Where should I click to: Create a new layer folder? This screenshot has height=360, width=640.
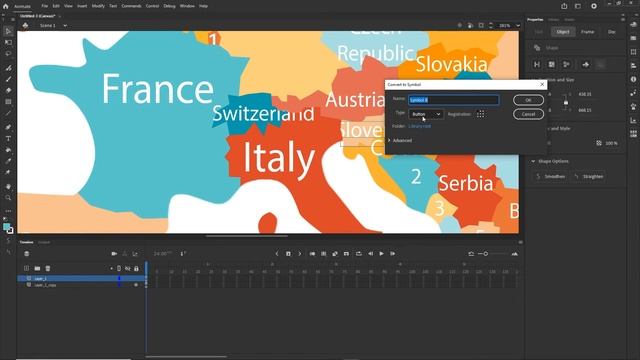click(37, 268)
